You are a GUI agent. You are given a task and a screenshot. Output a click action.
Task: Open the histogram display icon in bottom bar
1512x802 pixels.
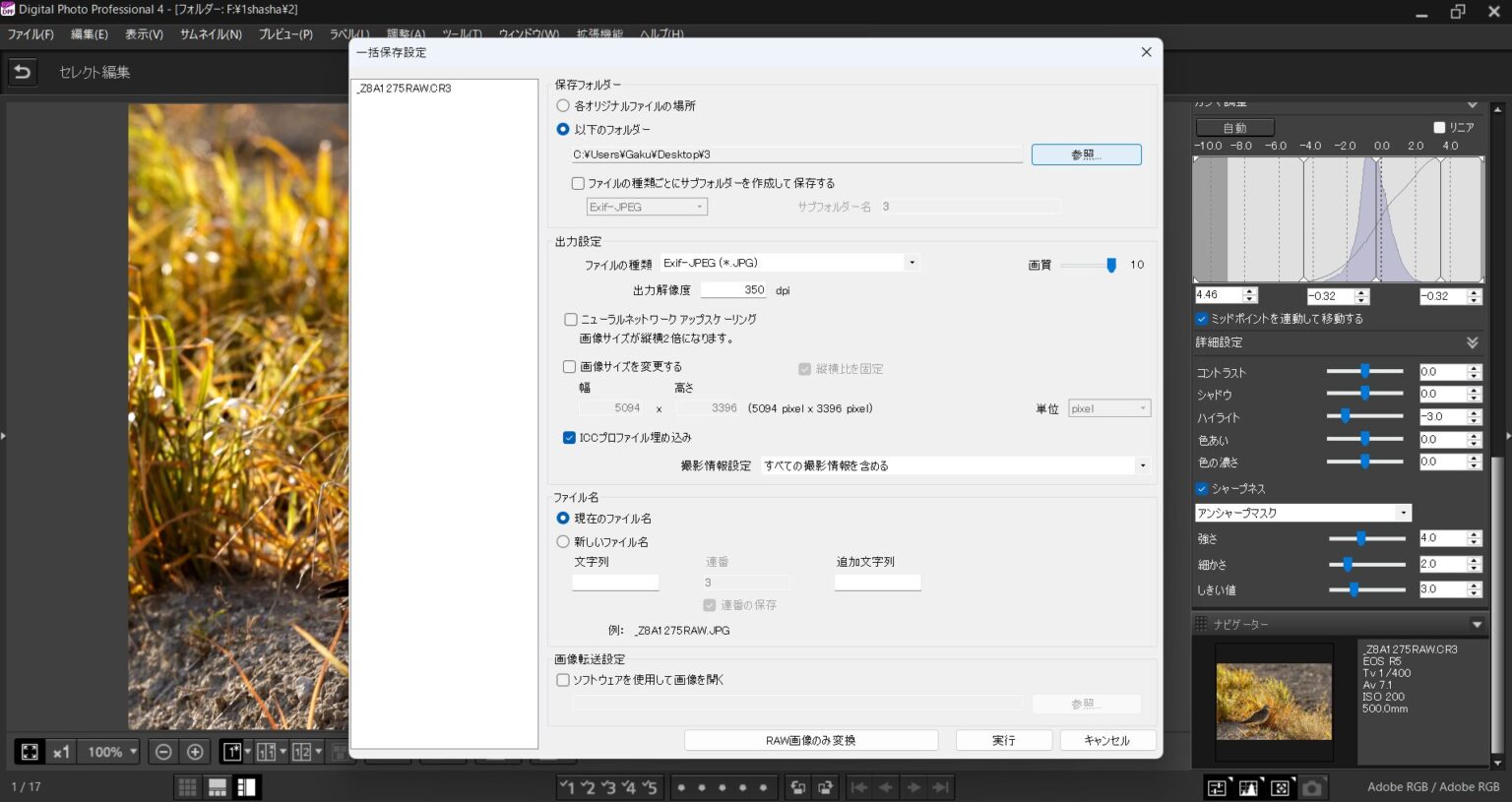click(x=1248, y=787)
